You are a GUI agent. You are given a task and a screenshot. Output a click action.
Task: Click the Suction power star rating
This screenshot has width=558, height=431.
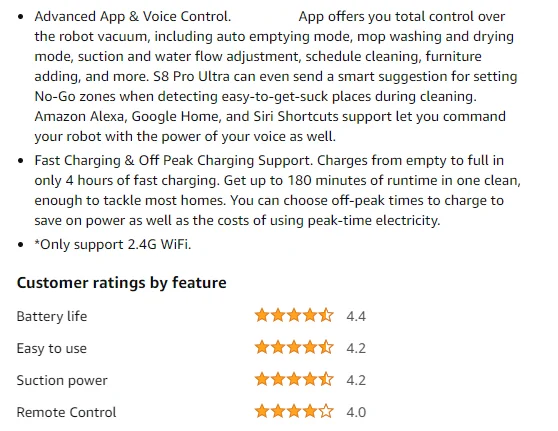point(294,379)
